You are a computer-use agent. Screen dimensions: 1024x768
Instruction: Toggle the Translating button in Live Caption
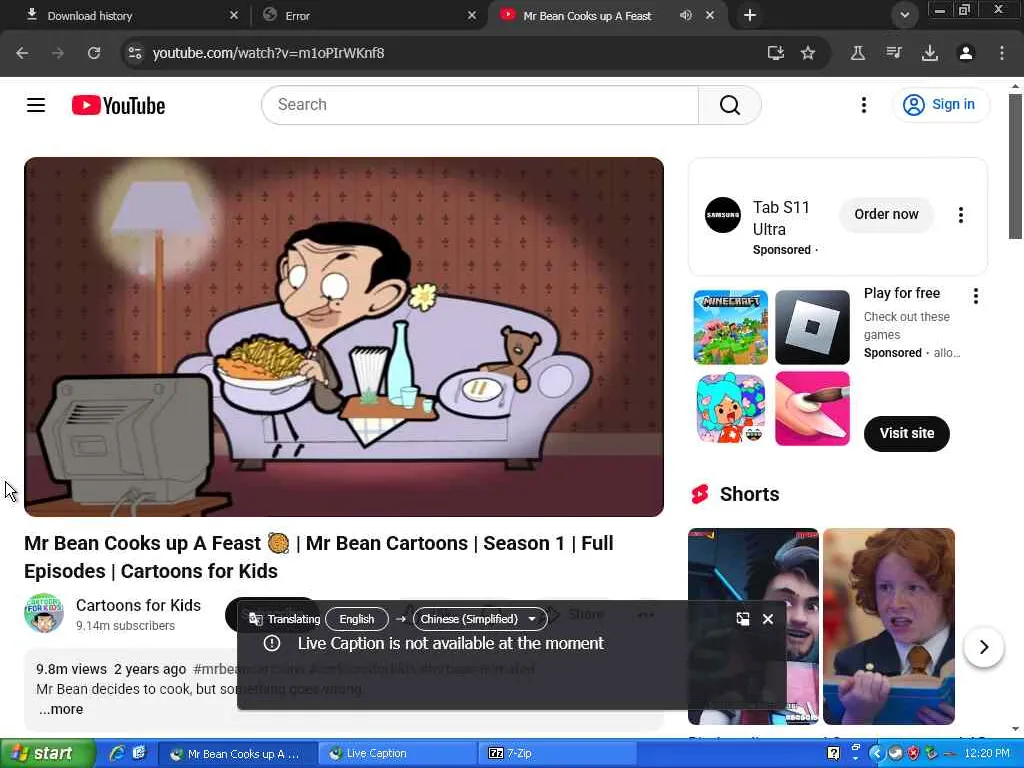pyautogui.click(x=285, y=619)
